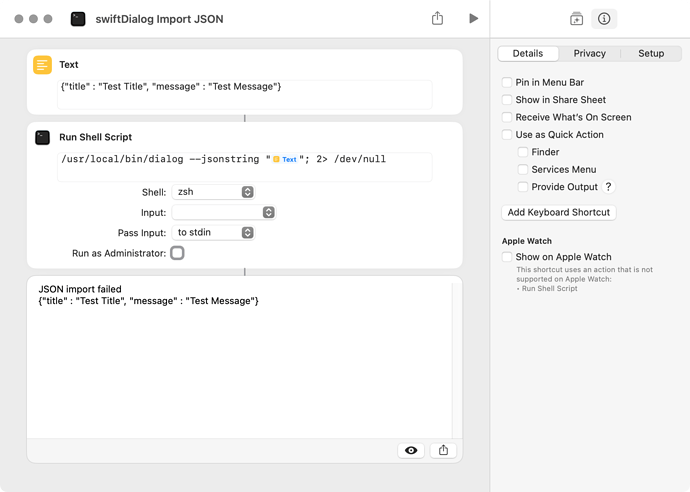Screen dimensions: 690x492
Task: Click the terminal shortcut icon beside the title
Action: [78, 19]
